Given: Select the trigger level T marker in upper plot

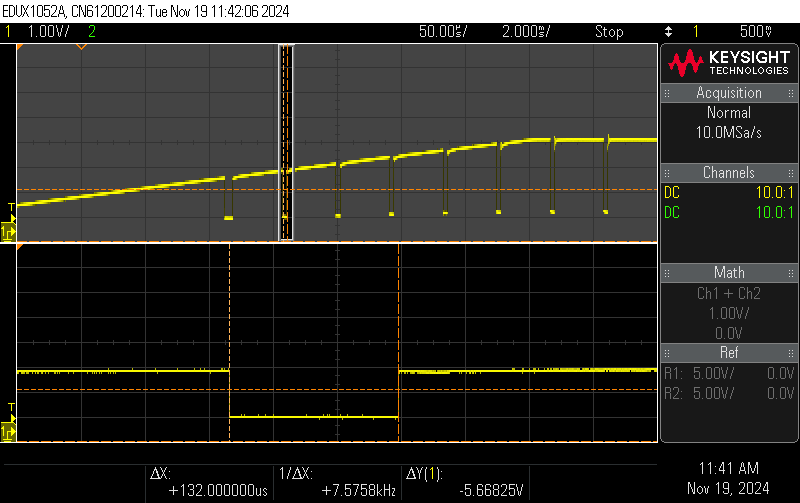Looking at the screenshot, I should 12,209.
